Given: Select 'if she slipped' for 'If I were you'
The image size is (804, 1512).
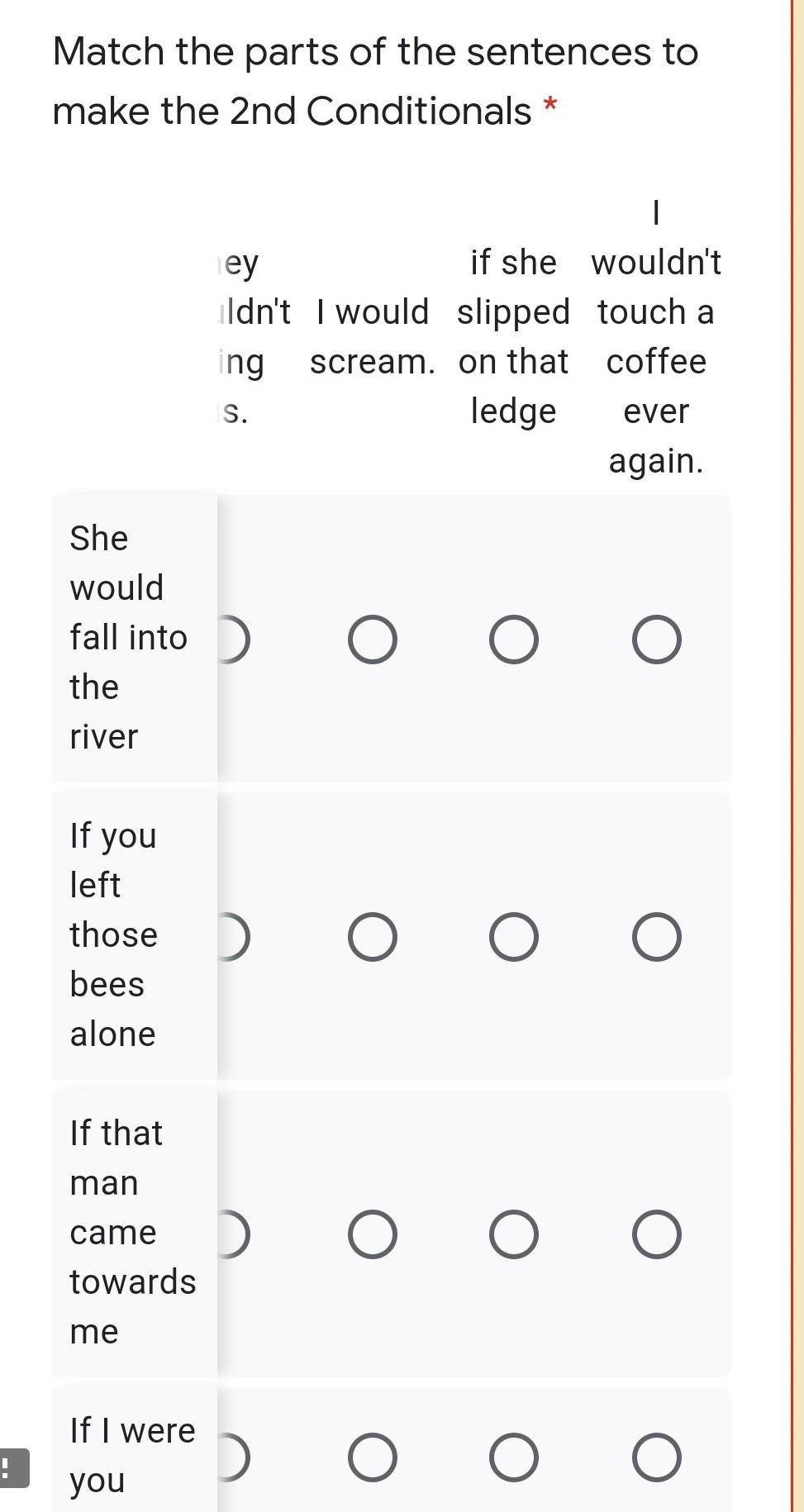Looking at the screenshot, I should click(513, 1457).
